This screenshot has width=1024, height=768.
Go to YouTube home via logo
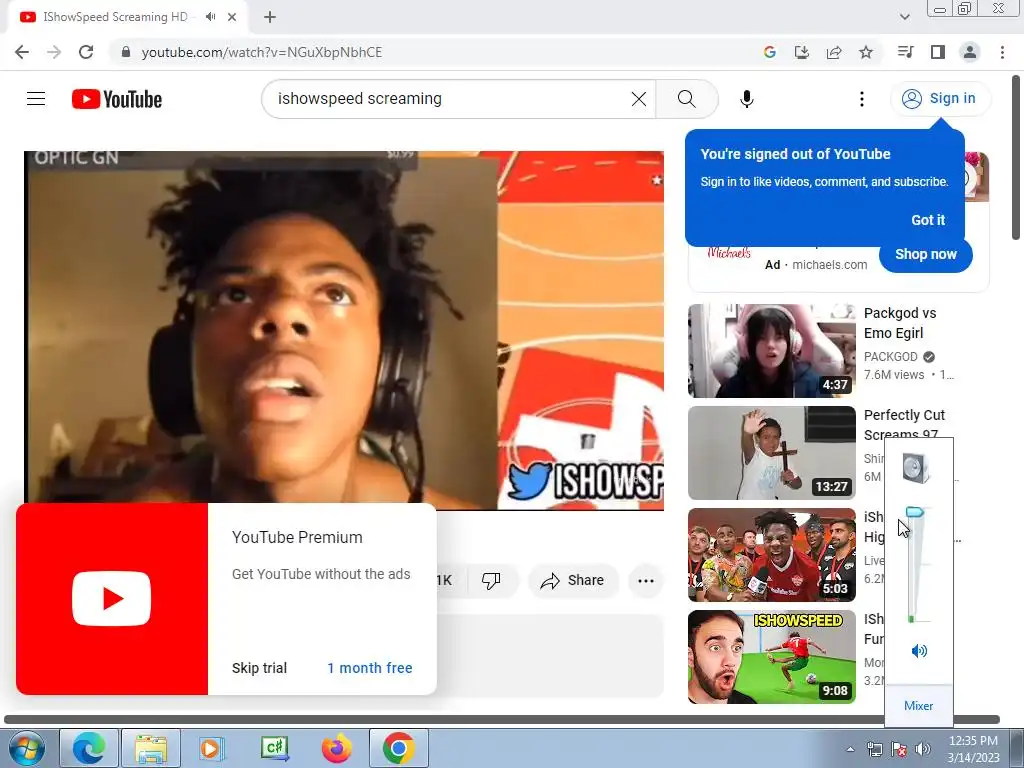point(117,99)
